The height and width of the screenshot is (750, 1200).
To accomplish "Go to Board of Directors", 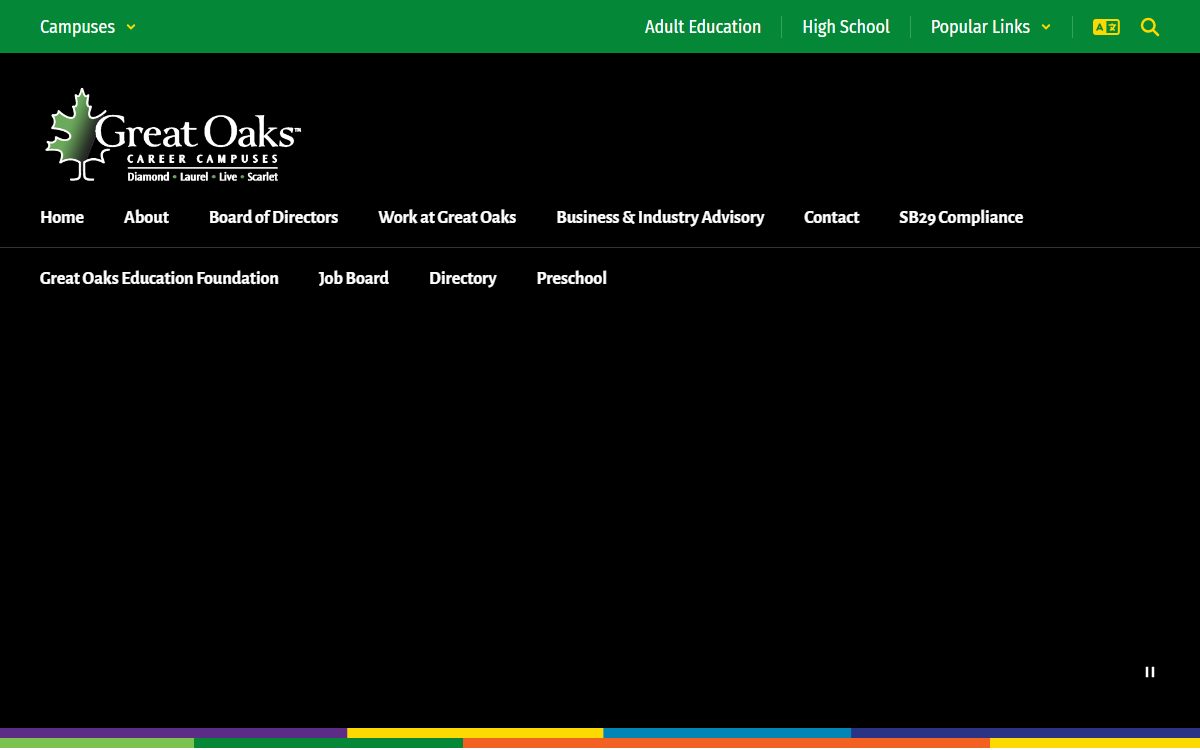I will 273,217.
